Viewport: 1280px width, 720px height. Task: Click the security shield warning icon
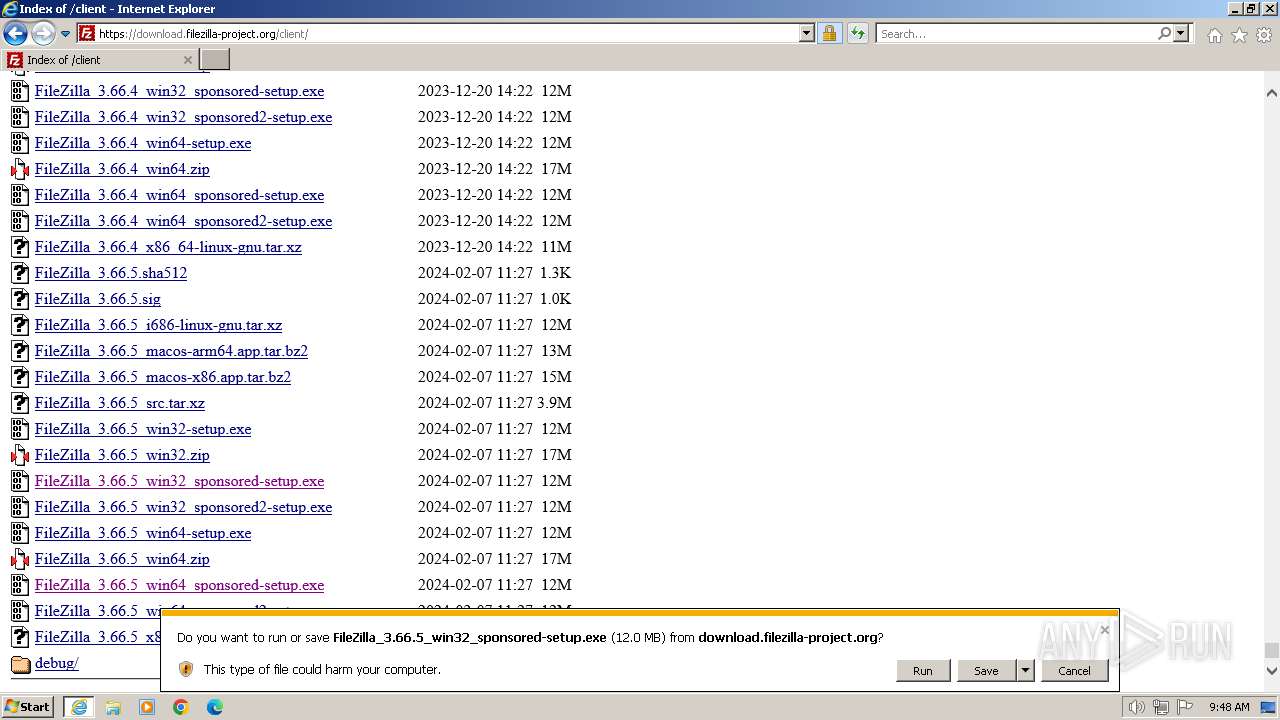click(x=185, y=669)
